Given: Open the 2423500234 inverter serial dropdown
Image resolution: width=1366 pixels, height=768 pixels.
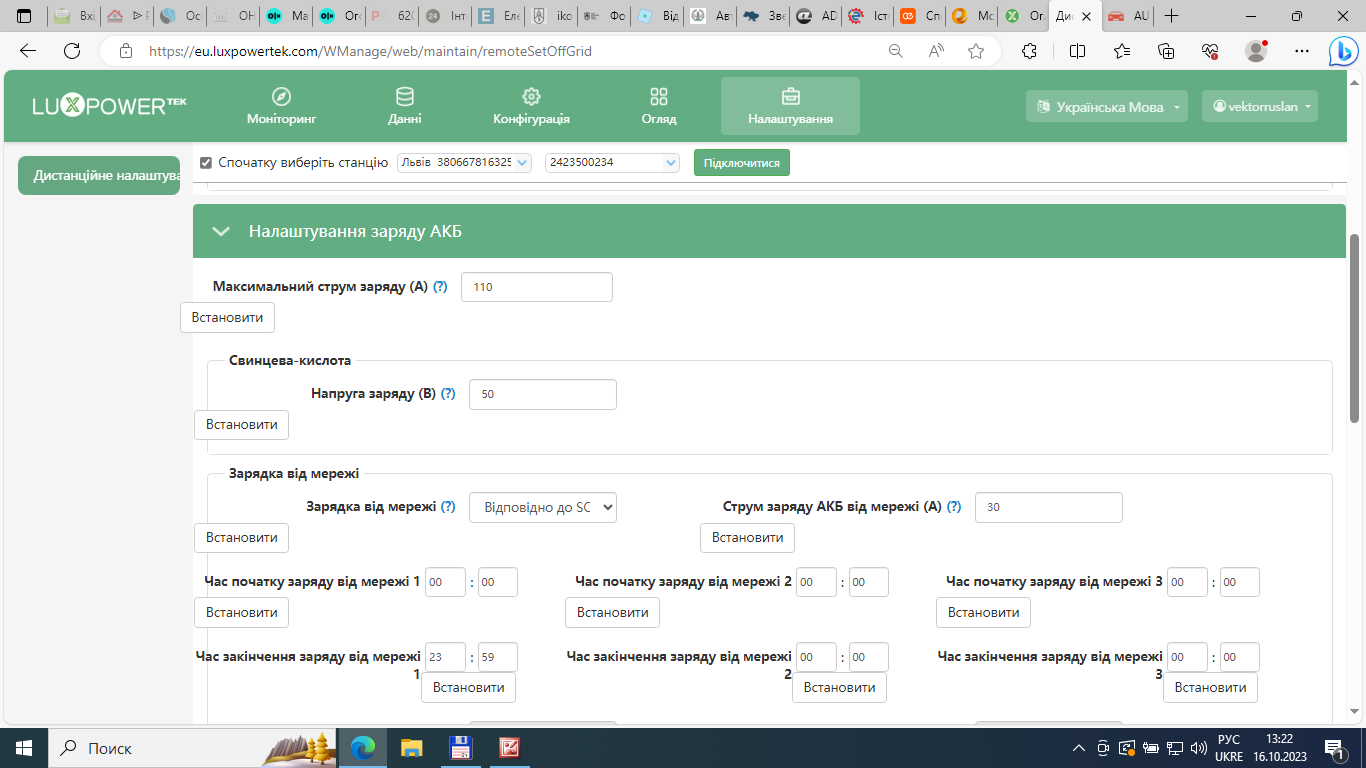Looking at the screenshot, I should coord(612,162).
